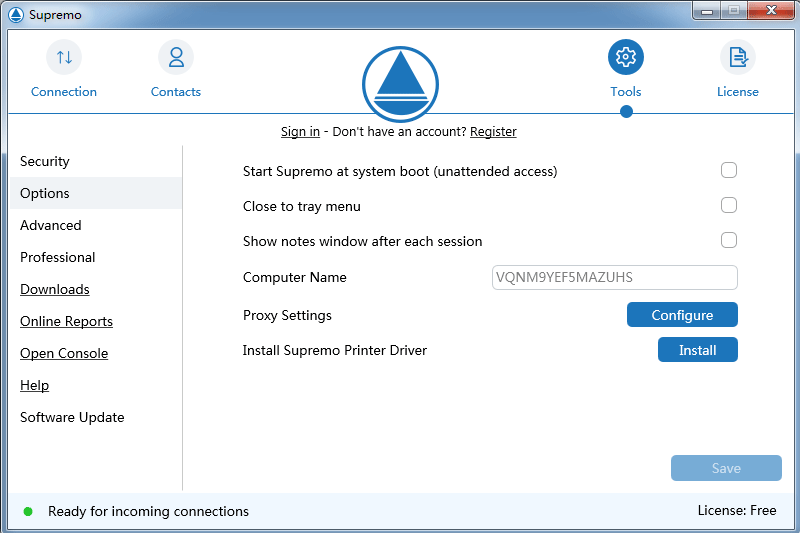Focus the Computer Name input field
The image size is (800, 533).
tap(615, 277)
